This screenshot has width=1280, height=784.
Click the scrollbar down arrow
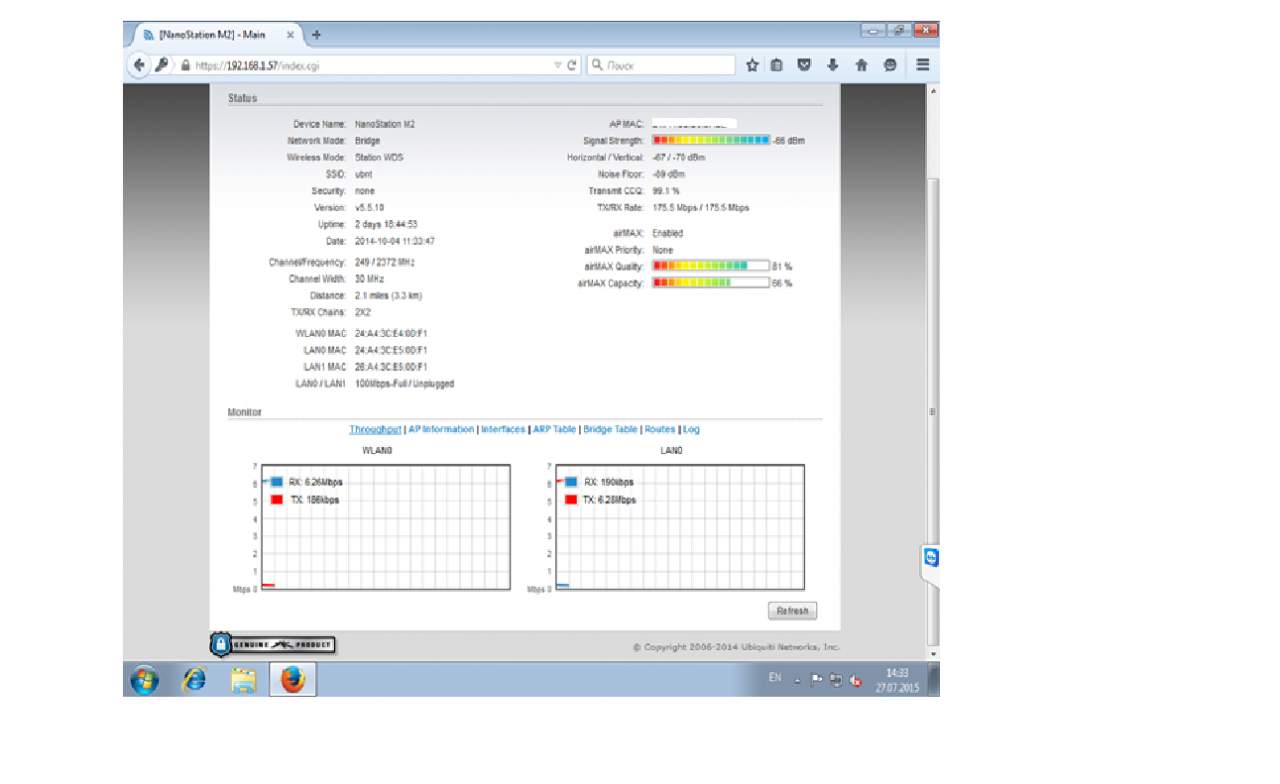point(934,654)
